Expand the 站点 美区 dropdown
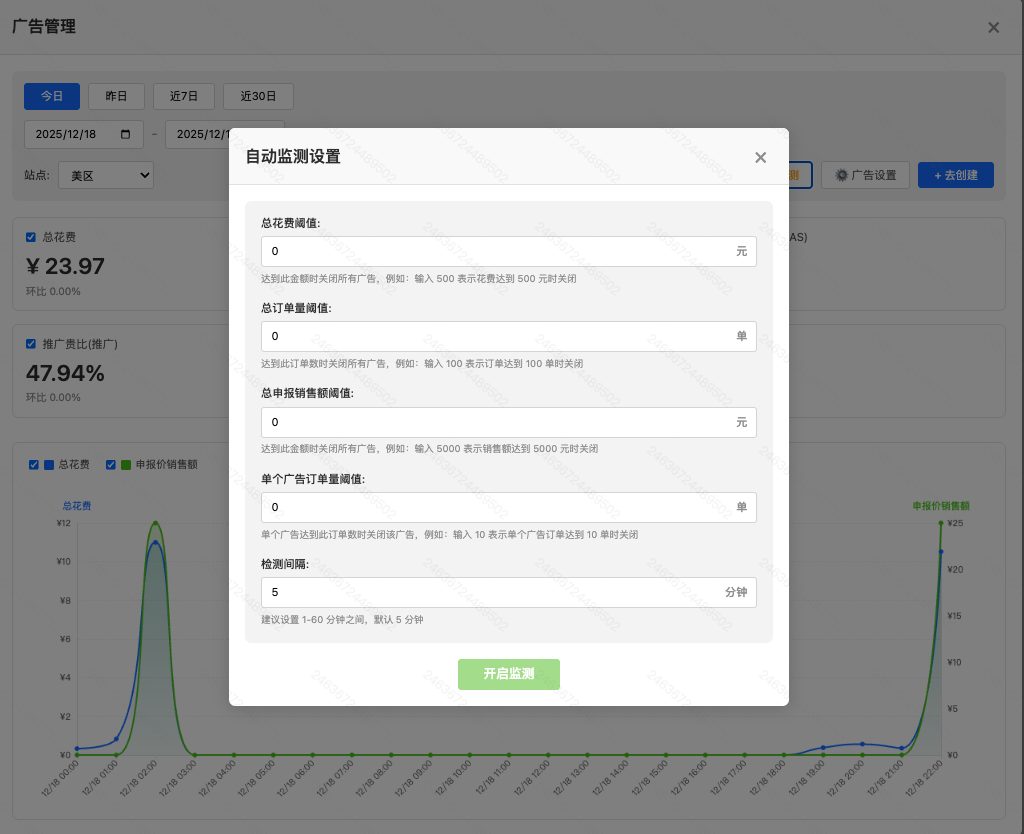 click(105, 175)
